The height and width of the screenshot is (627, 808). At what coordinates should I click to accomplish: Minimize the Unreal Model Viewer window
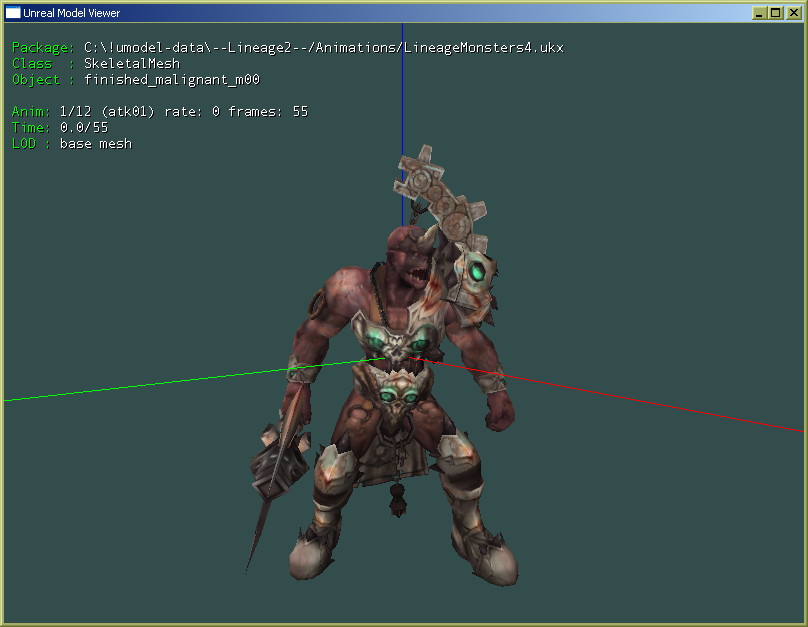pos(759,13)
